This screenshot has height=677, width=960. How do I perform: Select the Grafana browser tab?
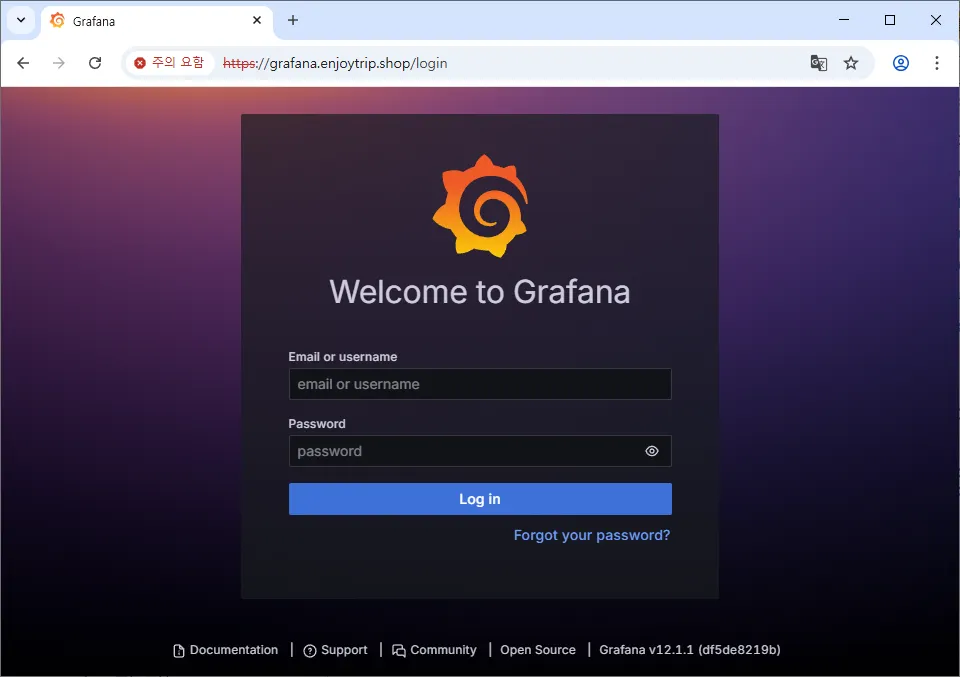(x=157, y=21)
